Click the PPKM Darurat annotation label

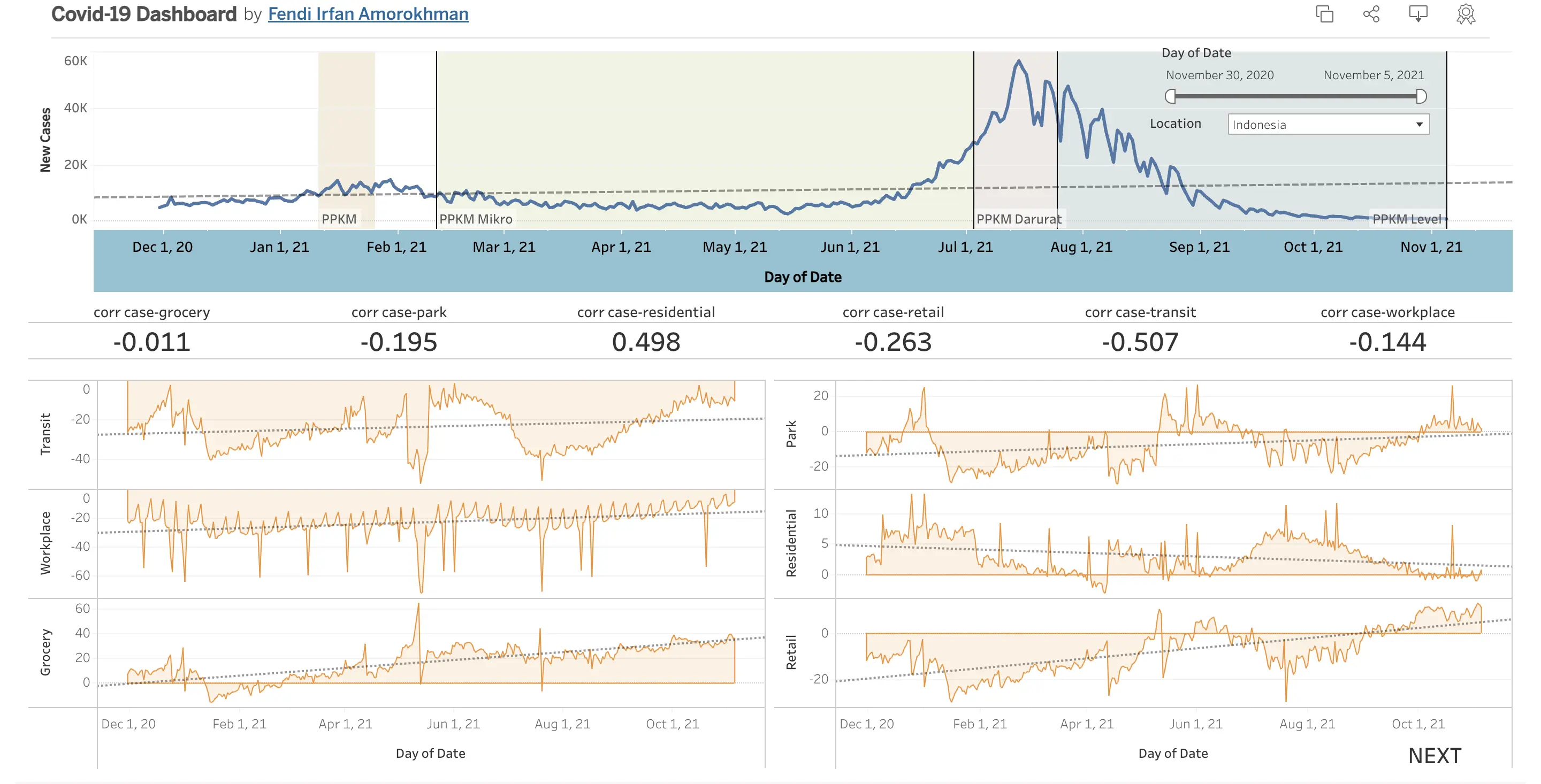pos(1018,219)
